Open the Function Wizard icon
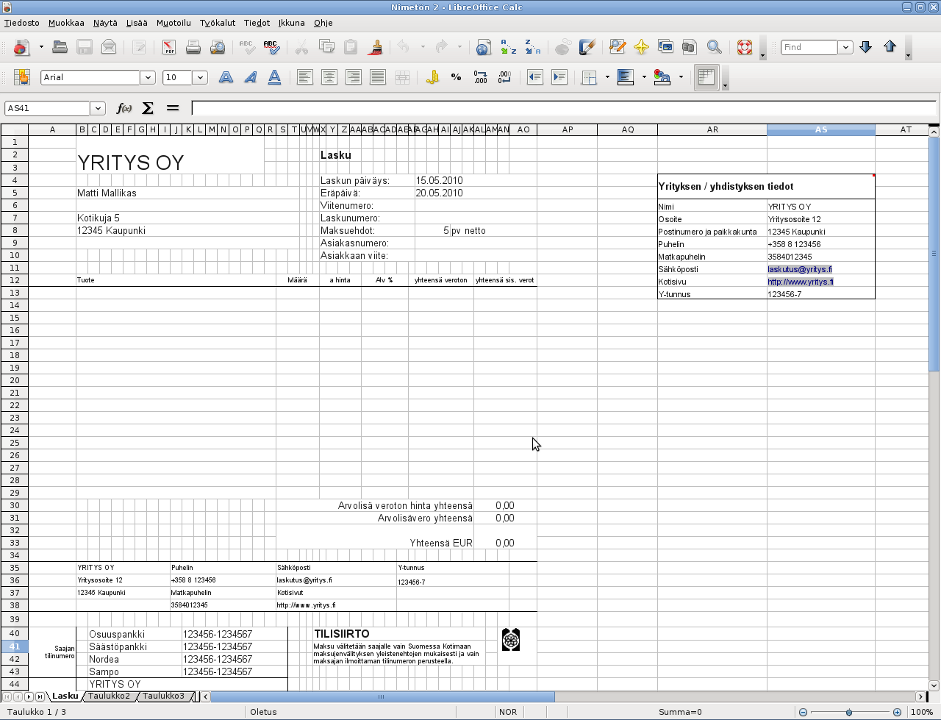 coord(125,108)
